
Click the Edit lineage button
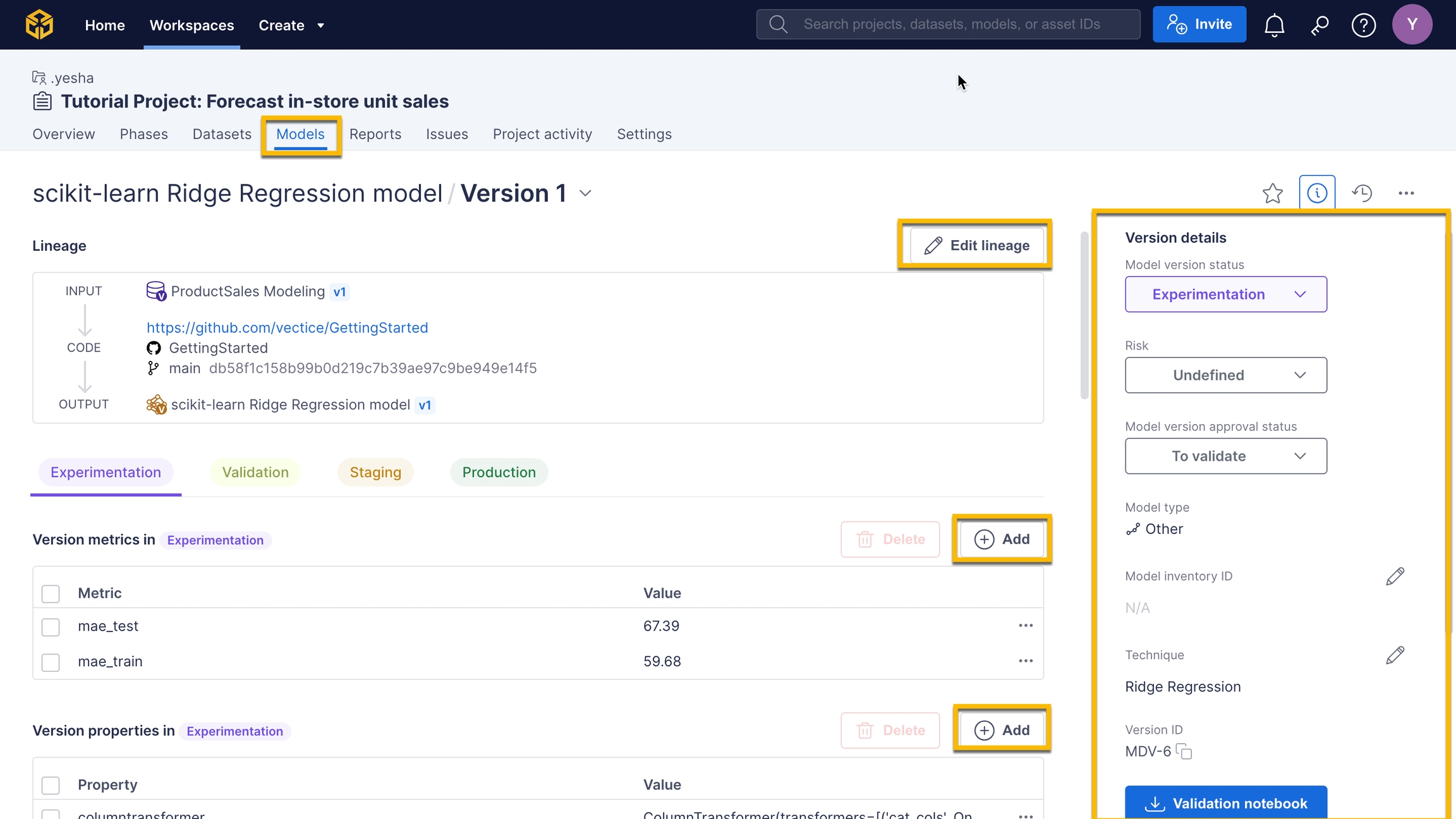pyautogui.click(x=976, y=245)
